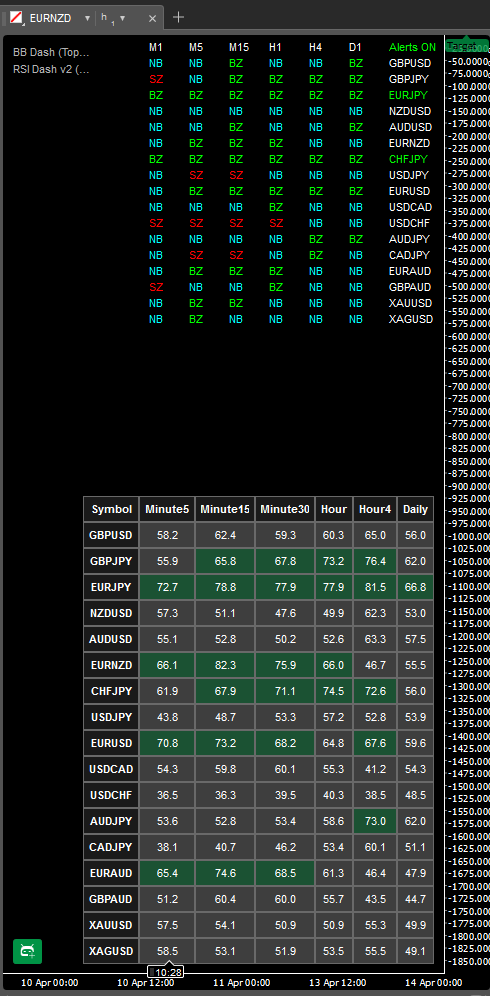Close the EURNZD chart tab
Screen dimensions: 490x996
click(152, 18)
